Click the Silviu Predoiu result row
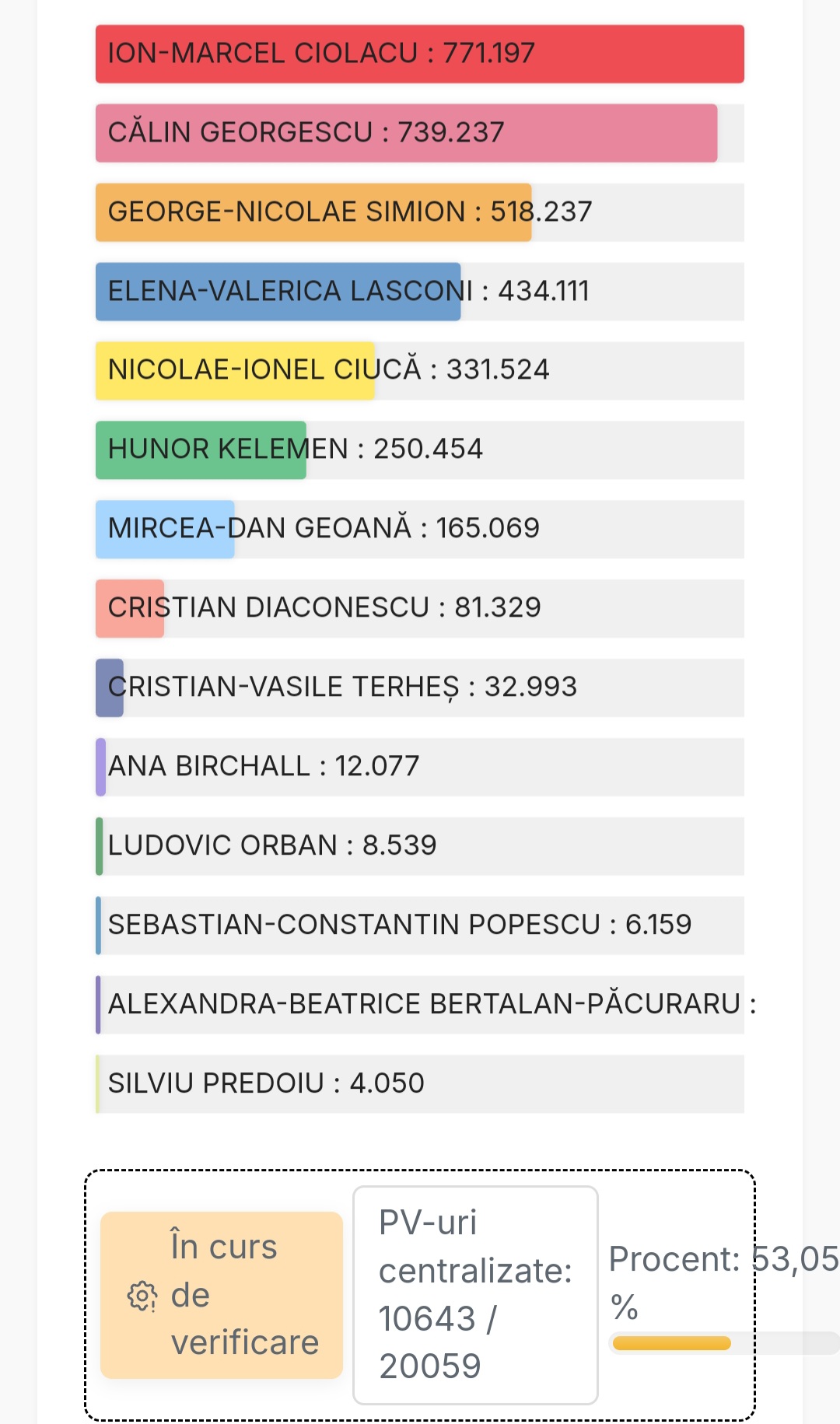 420,1084
